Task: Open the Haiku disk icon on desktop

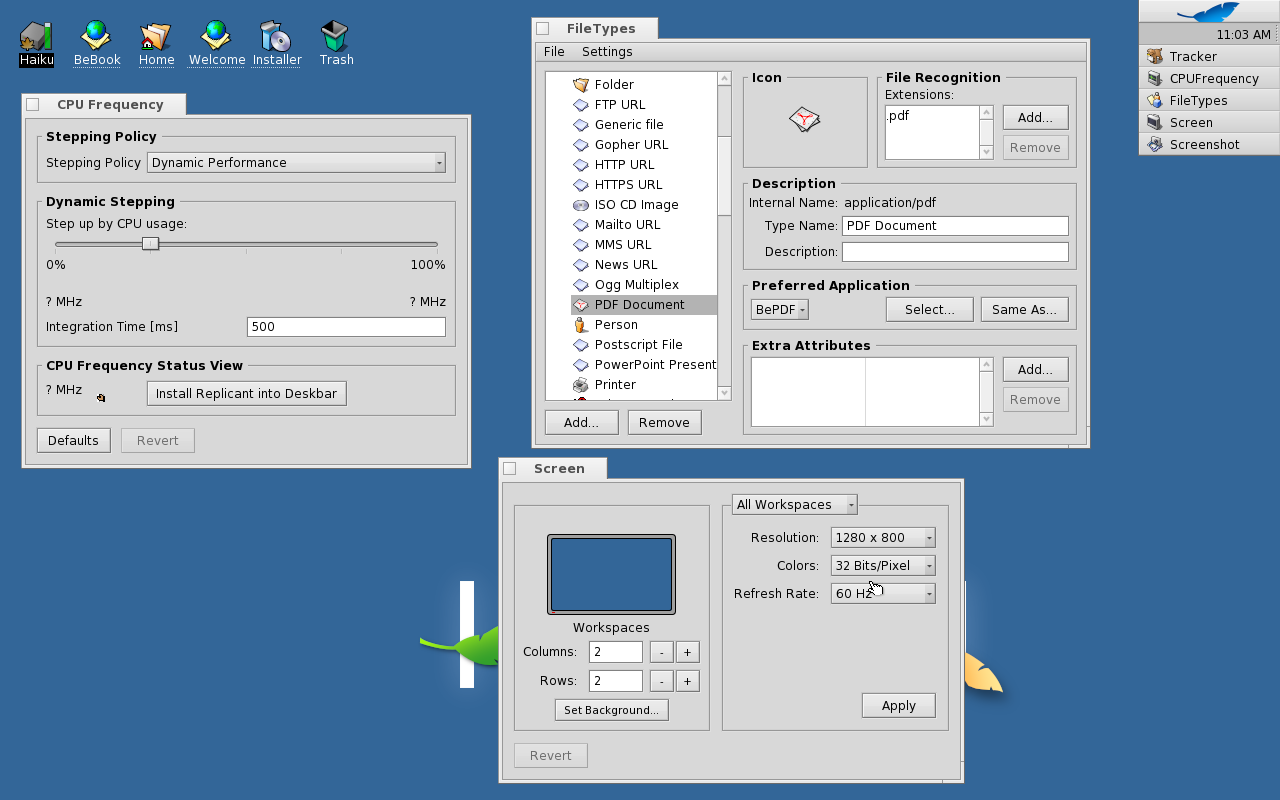Action: pos(36,36)
